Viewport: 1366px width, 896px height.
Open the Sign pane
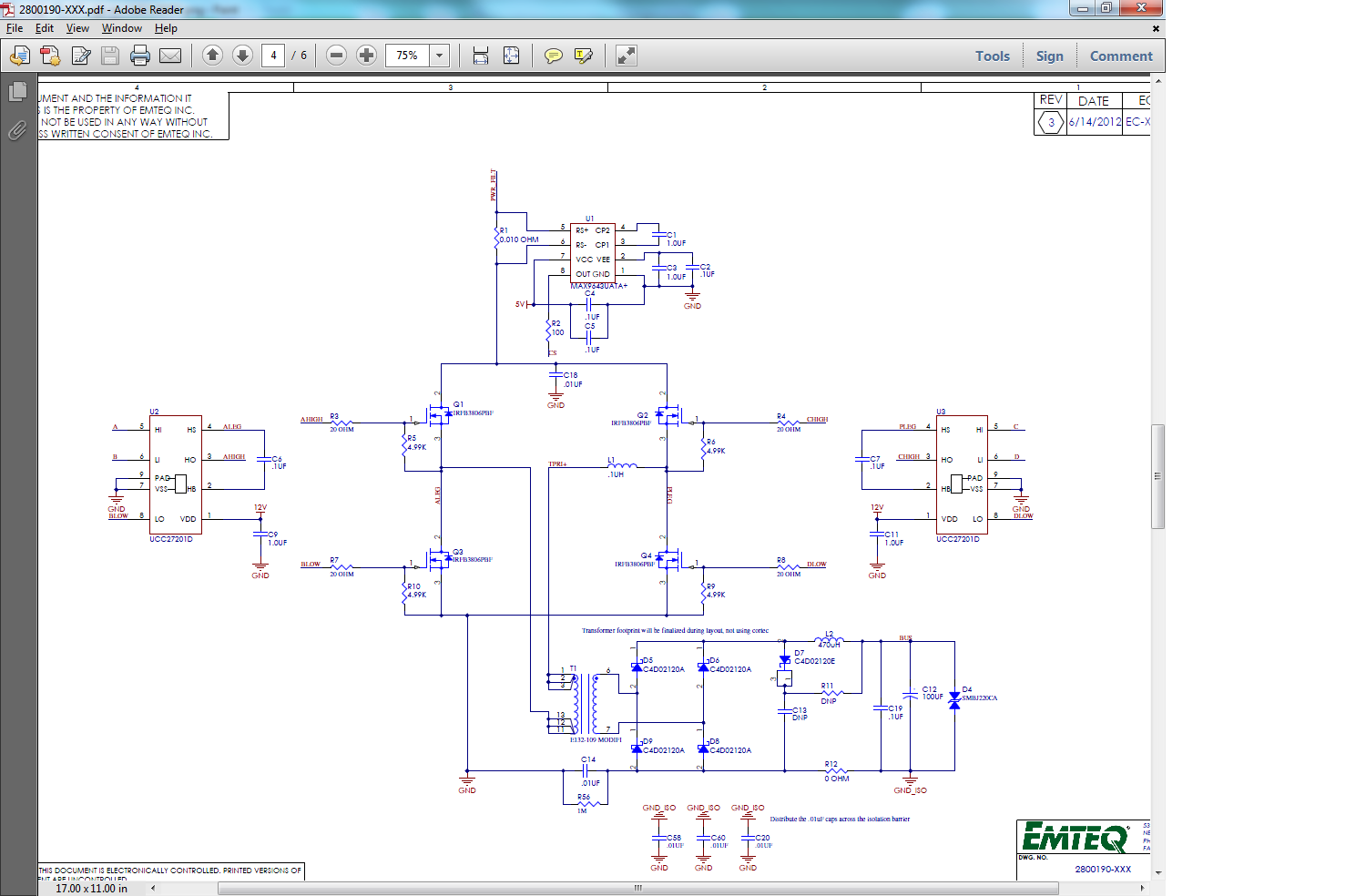[x=1049, y=56]
